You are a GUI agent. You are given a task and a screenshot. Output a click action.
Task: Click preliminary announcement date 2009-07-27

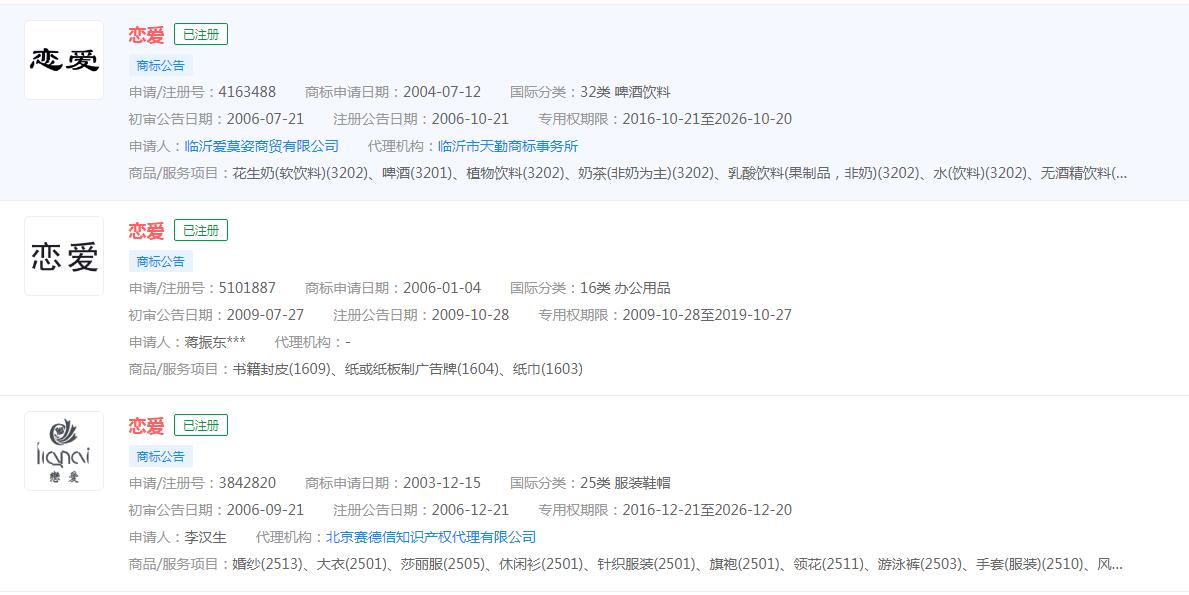(x=265, y=315)
